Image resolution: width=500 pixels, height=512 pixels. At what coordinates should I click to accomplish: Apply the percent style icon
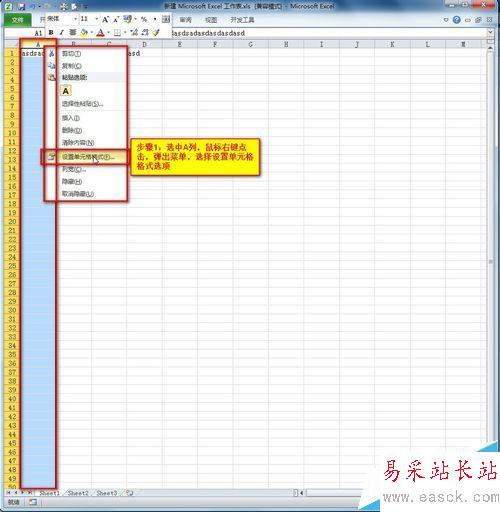pos(144,19)
